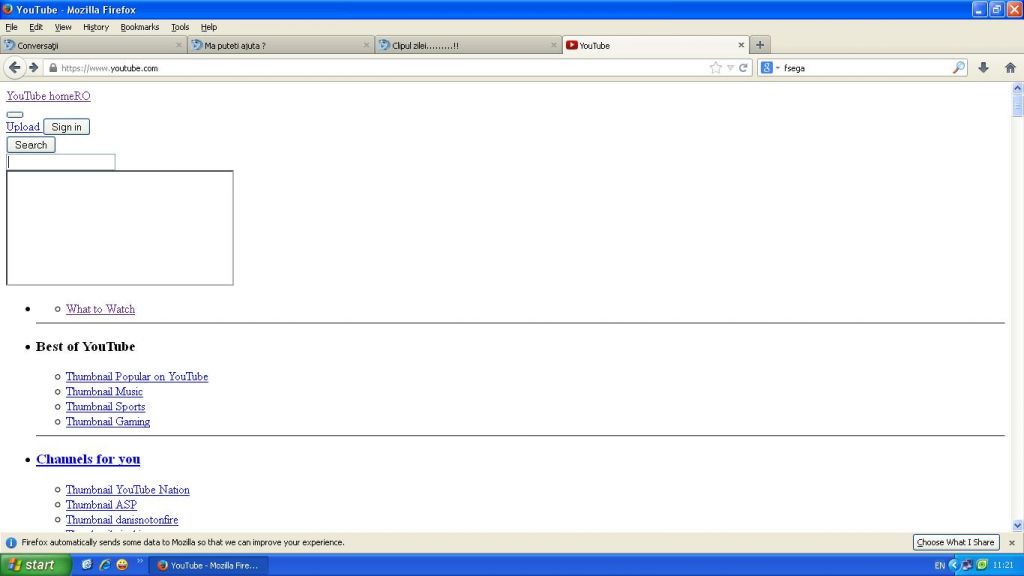Click the magnifier icon in the search bar
This screenshot has height=576, width=1024.
[x=958, y=68]
